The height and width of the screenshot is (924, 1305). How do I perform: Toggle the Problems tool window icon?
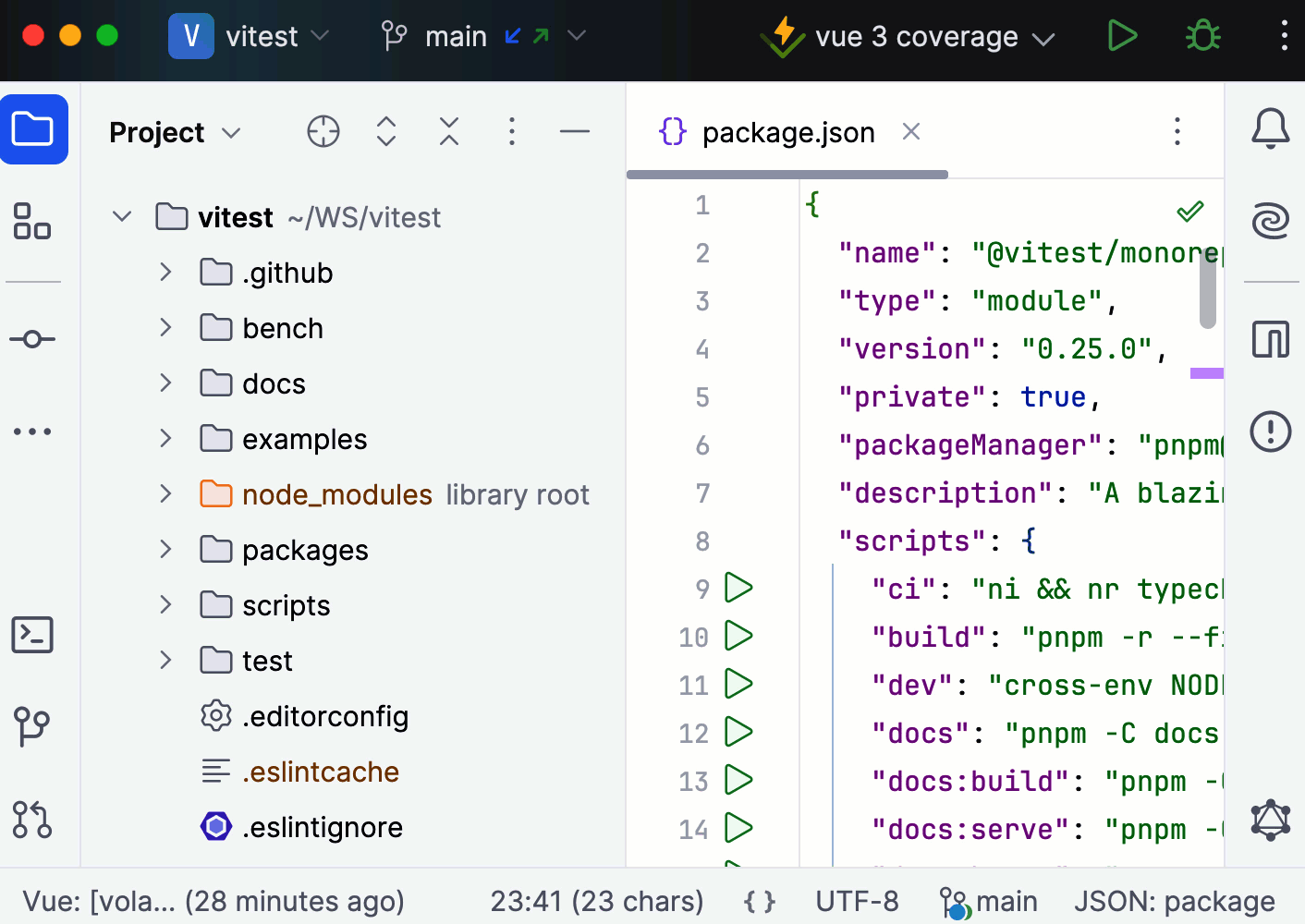pyautogui.click(x=1270, y=432)
